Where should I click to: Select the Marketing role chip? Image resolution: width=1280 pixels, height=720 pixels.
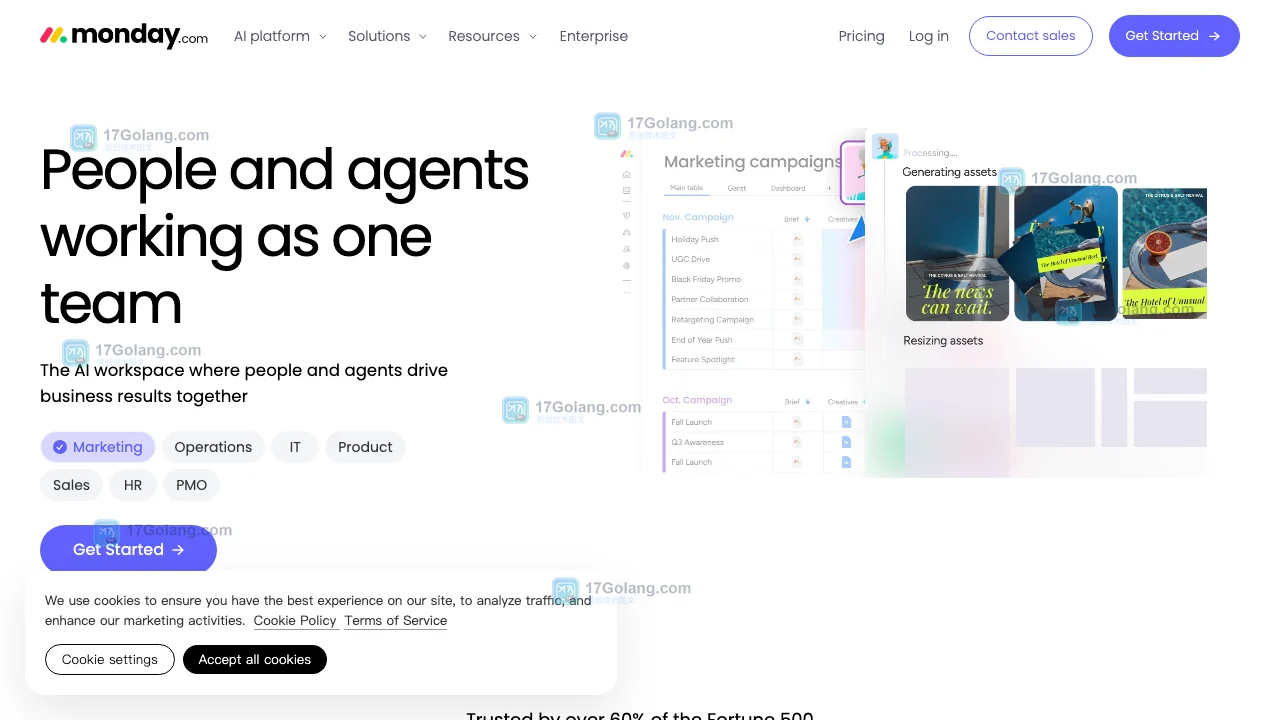tap(98, 447)
